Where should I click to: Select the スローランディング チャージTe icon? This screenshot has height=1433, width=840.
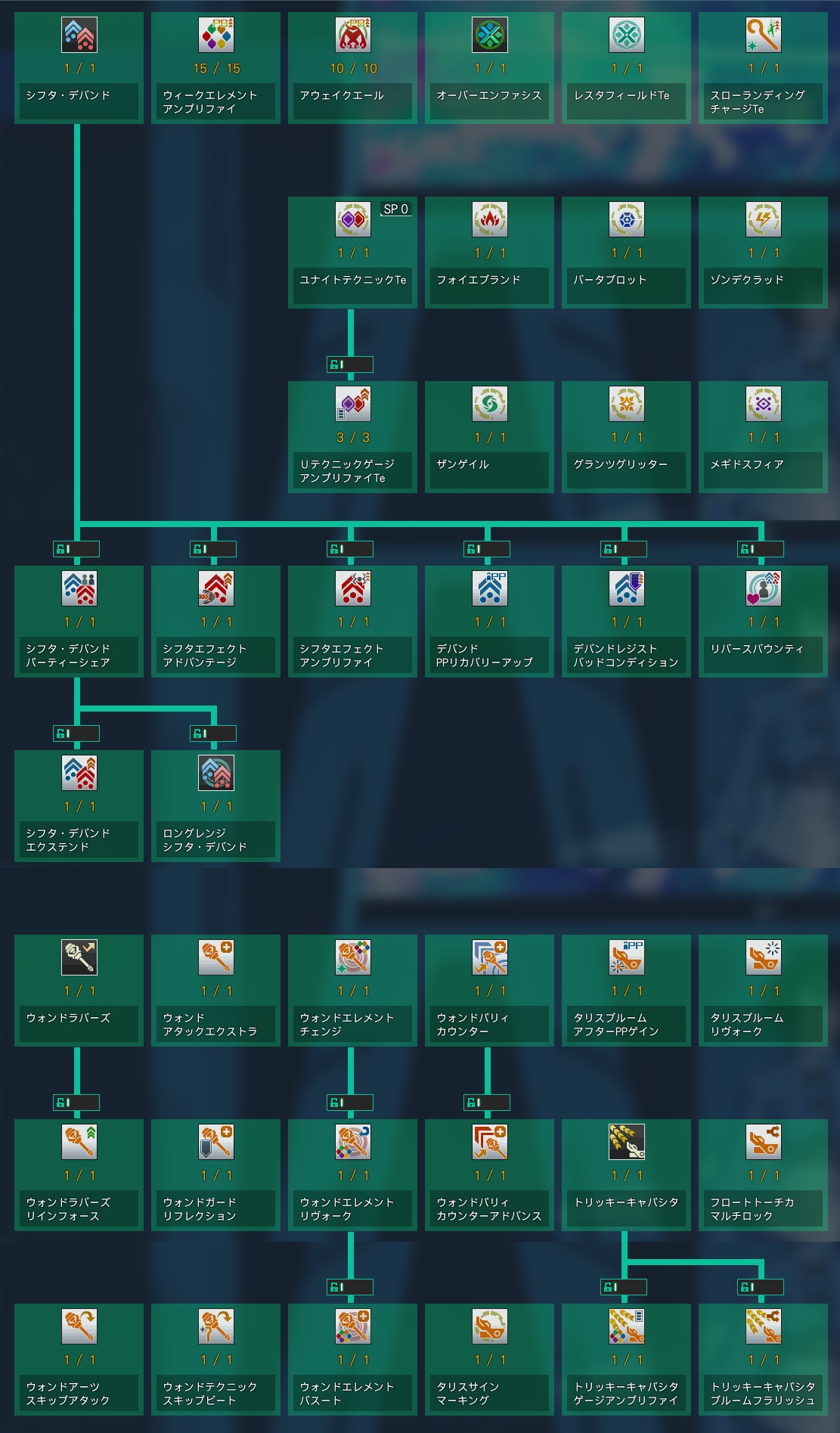point(764,35)
